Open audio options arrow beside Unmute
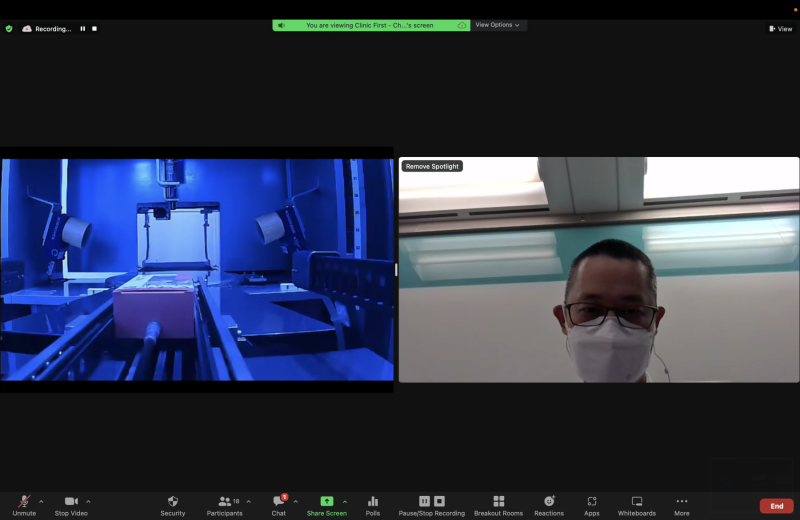800x520 pixels. [x=41, y=502]
